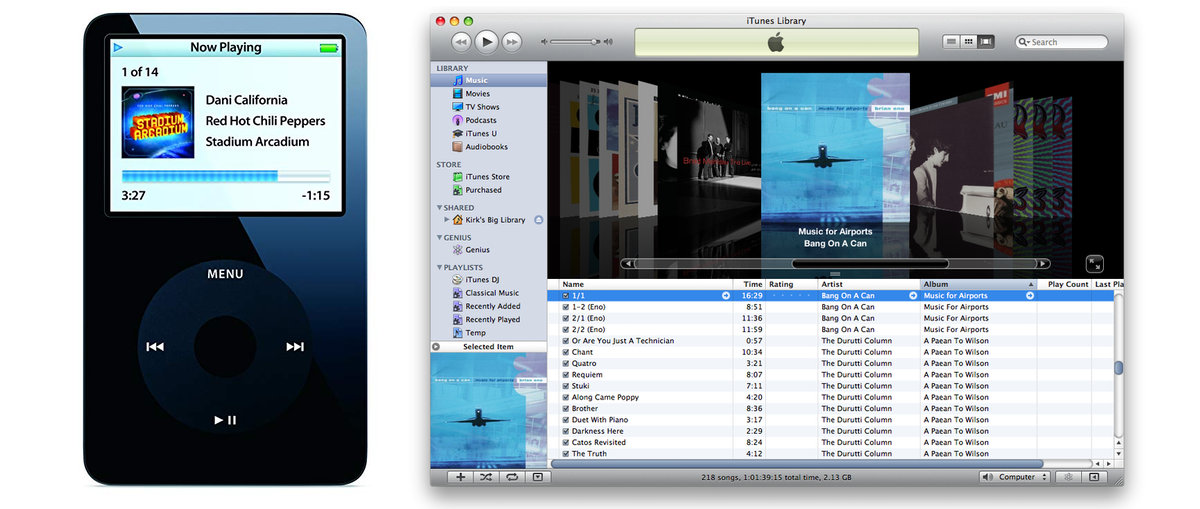Toggle repeat mode at bottom of iTunes
Screen dimensions: 1200x509
[511, 477]
